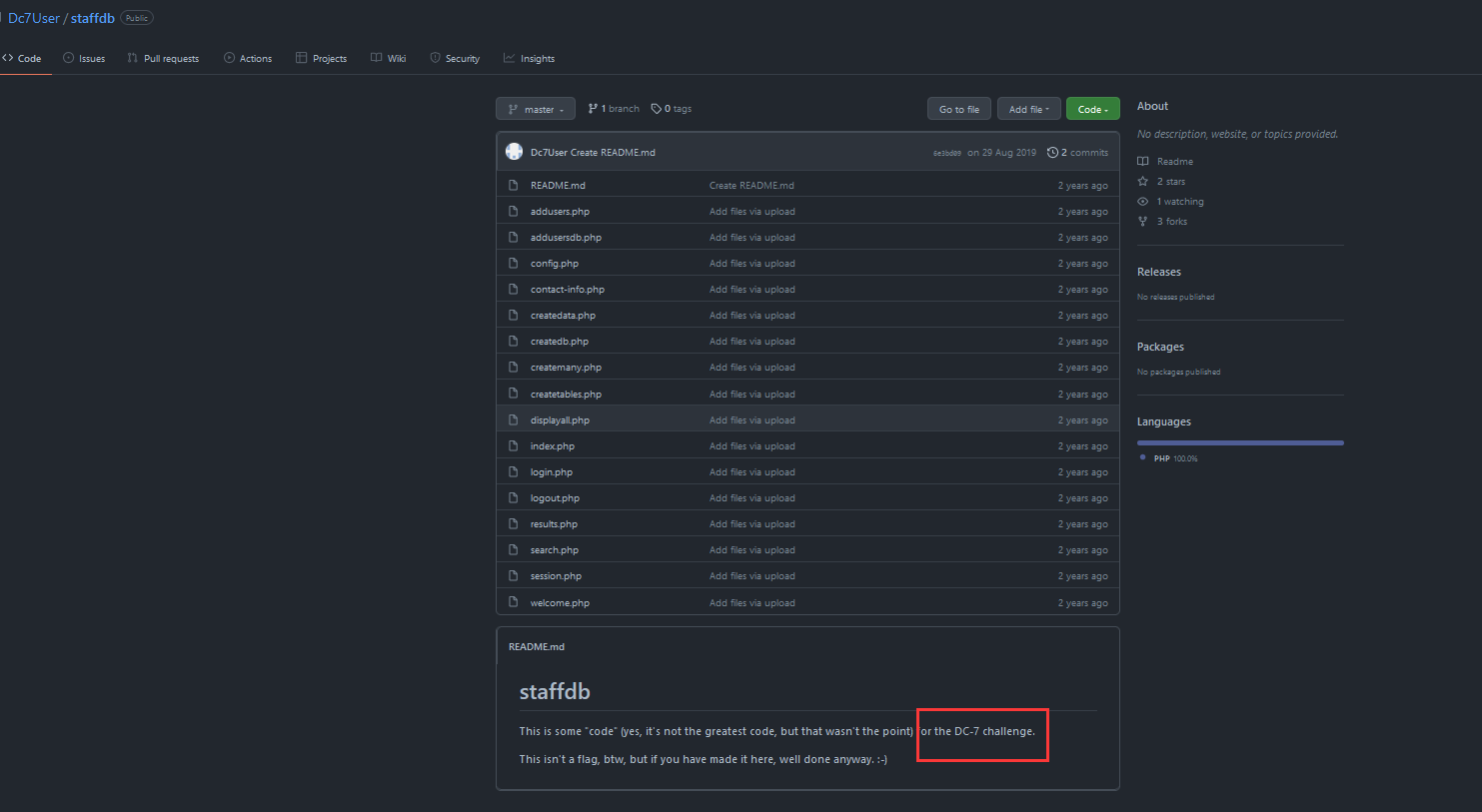View the 1 branch link

point(614,109)
